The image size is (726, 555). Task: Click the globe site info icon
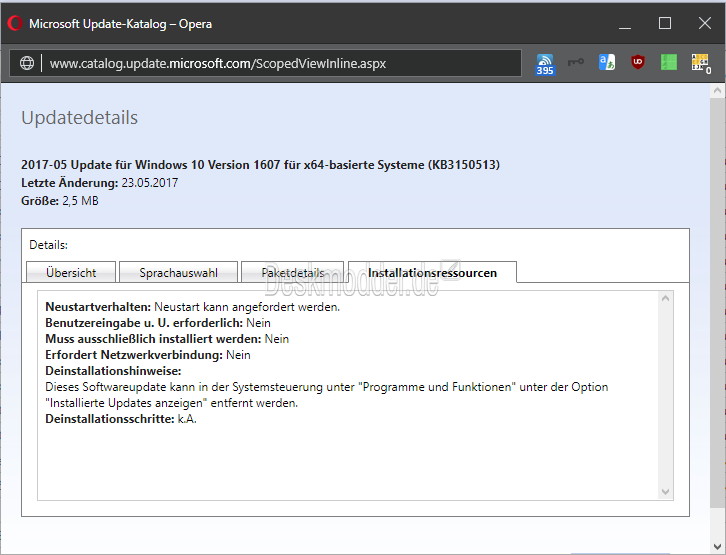[27, 63]
